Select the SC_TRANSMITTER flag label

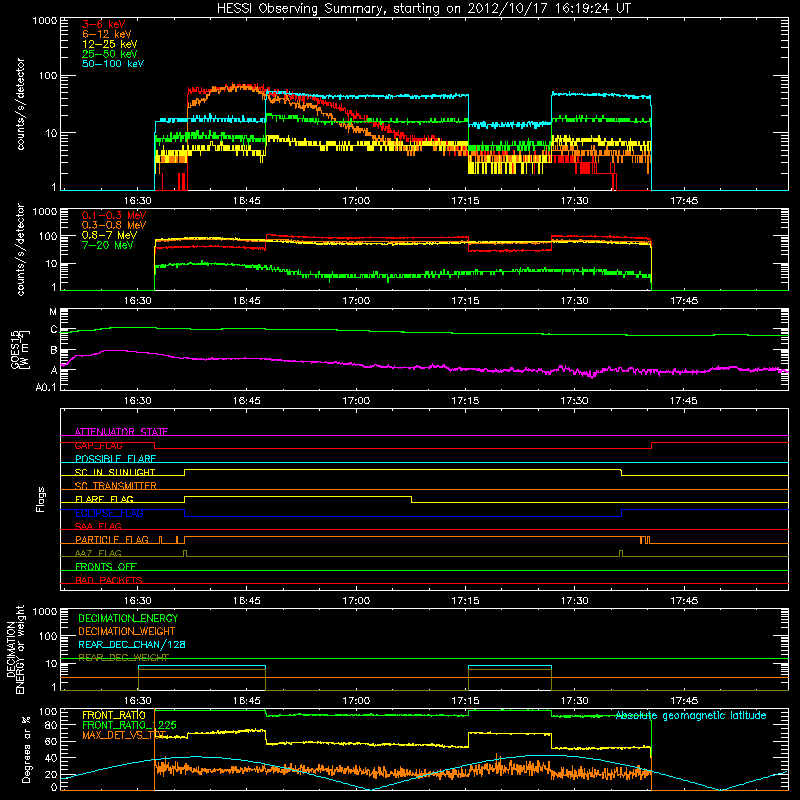pyautogui.click(x=116, y=486)
